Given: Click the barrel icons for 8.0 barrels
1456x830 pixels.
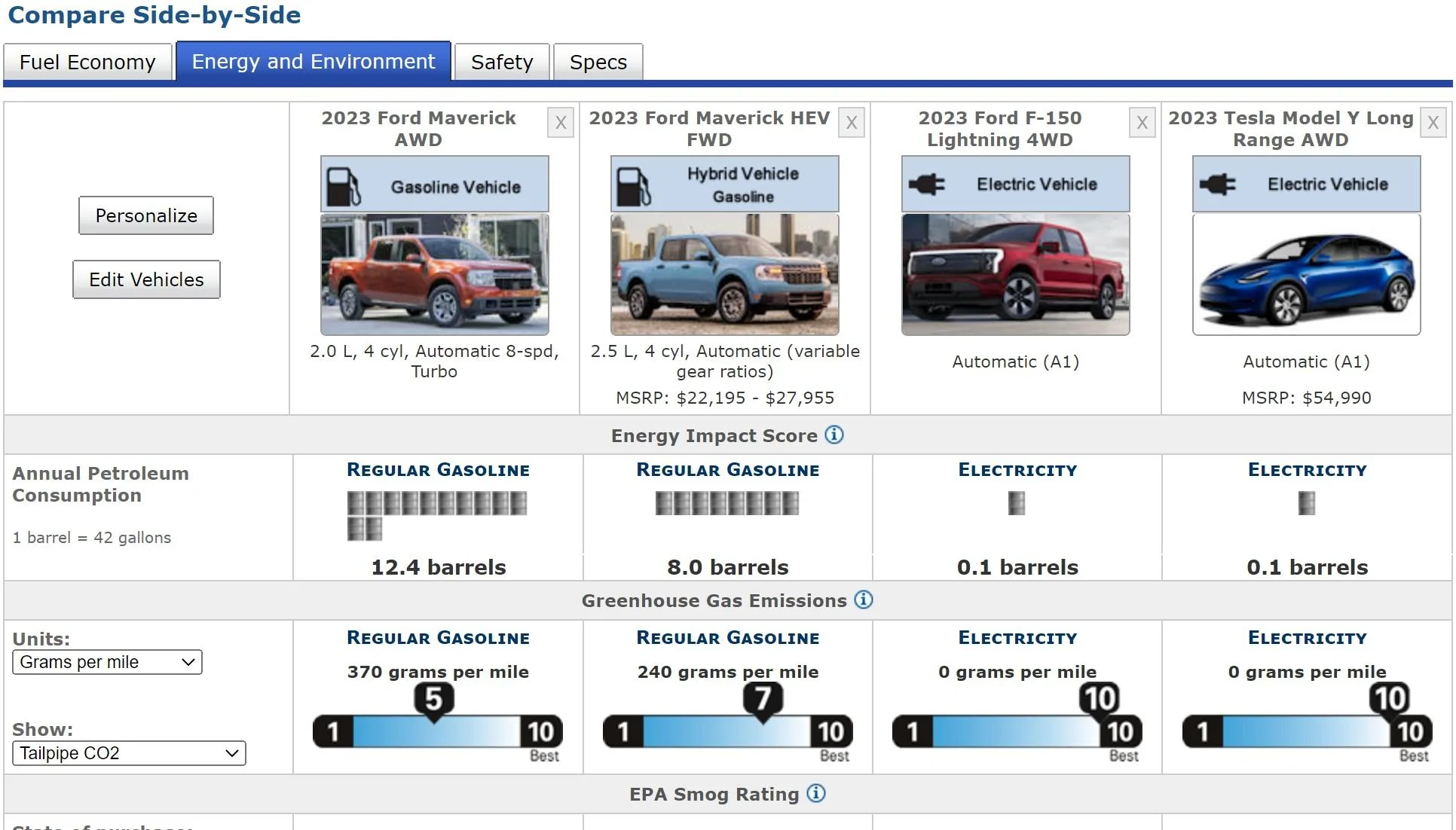Looking at the screenshot, I should click(x=727, y=503).
